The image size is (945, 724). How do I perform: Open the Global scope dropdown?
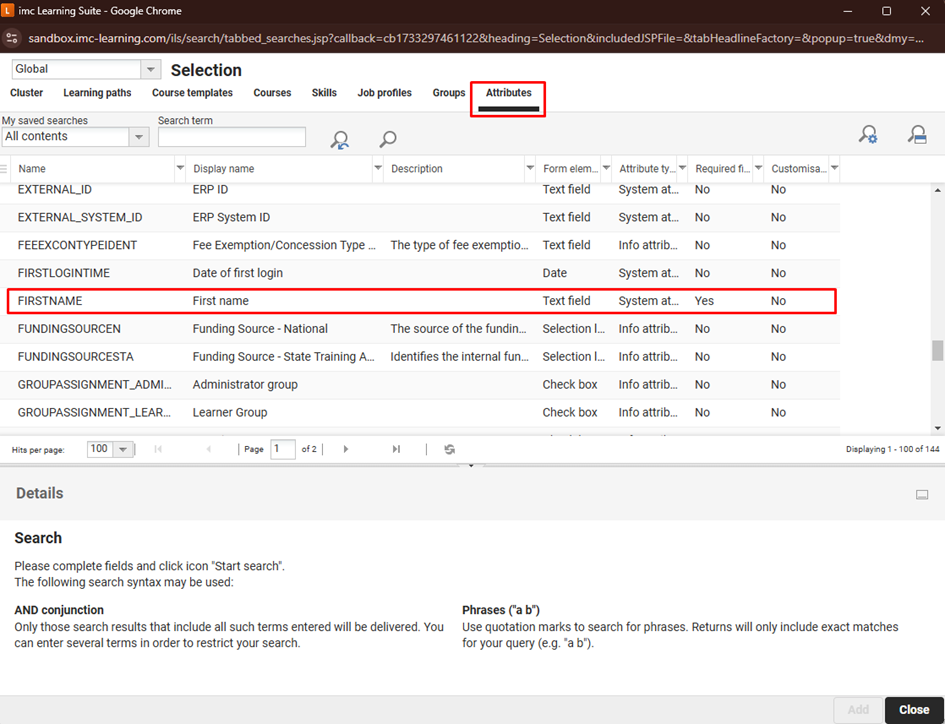[151, 70]
